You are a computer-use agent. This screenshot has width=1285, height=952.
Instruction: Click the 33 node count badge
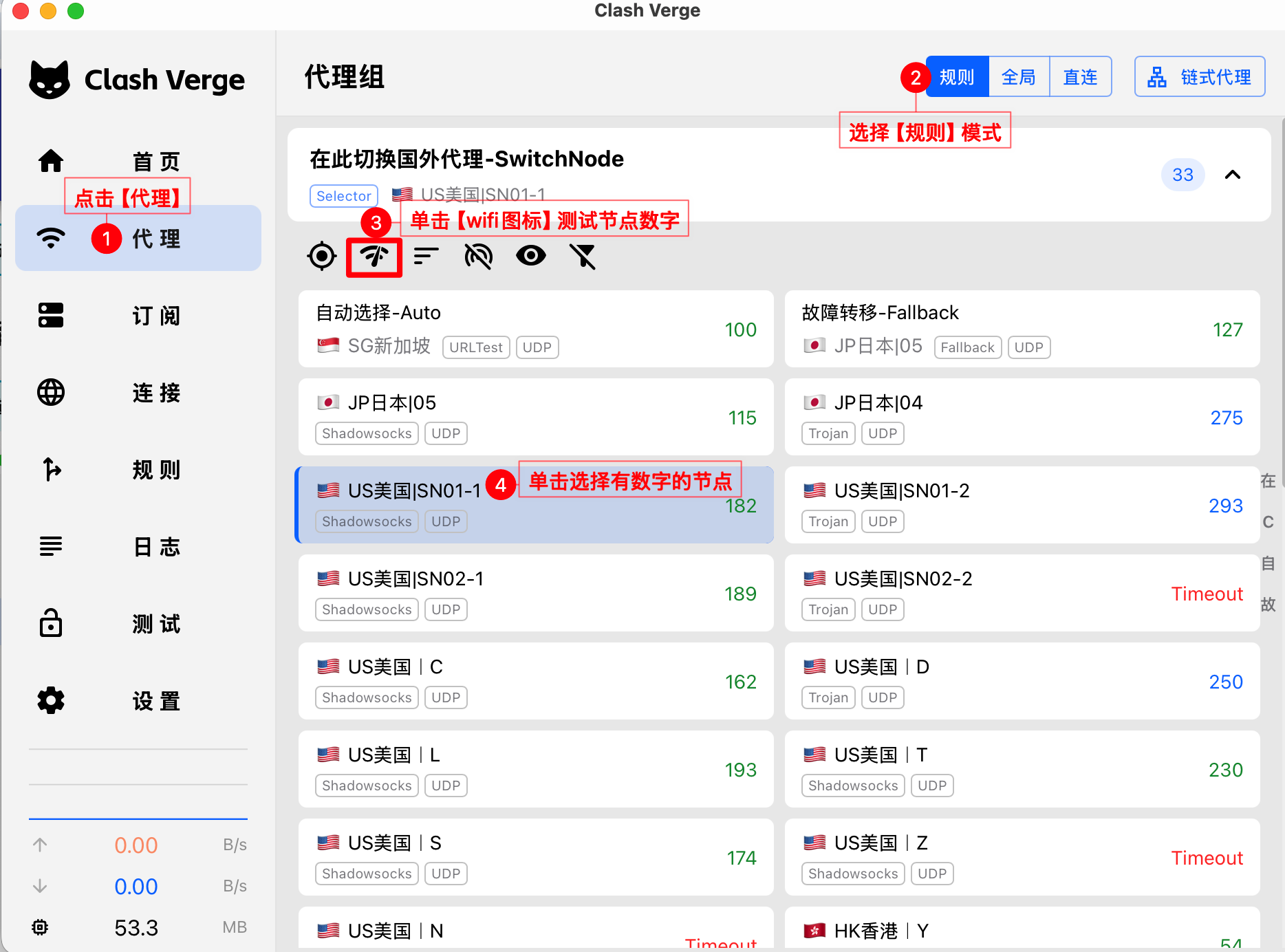1183,175
